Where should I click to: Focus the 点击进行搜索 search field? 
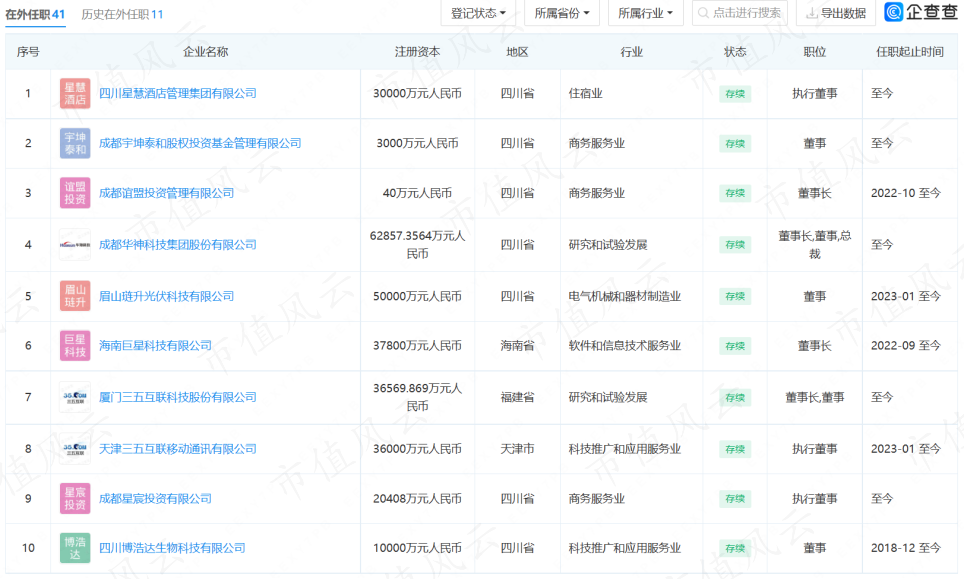pyautogui.click(x=740, y=13)
